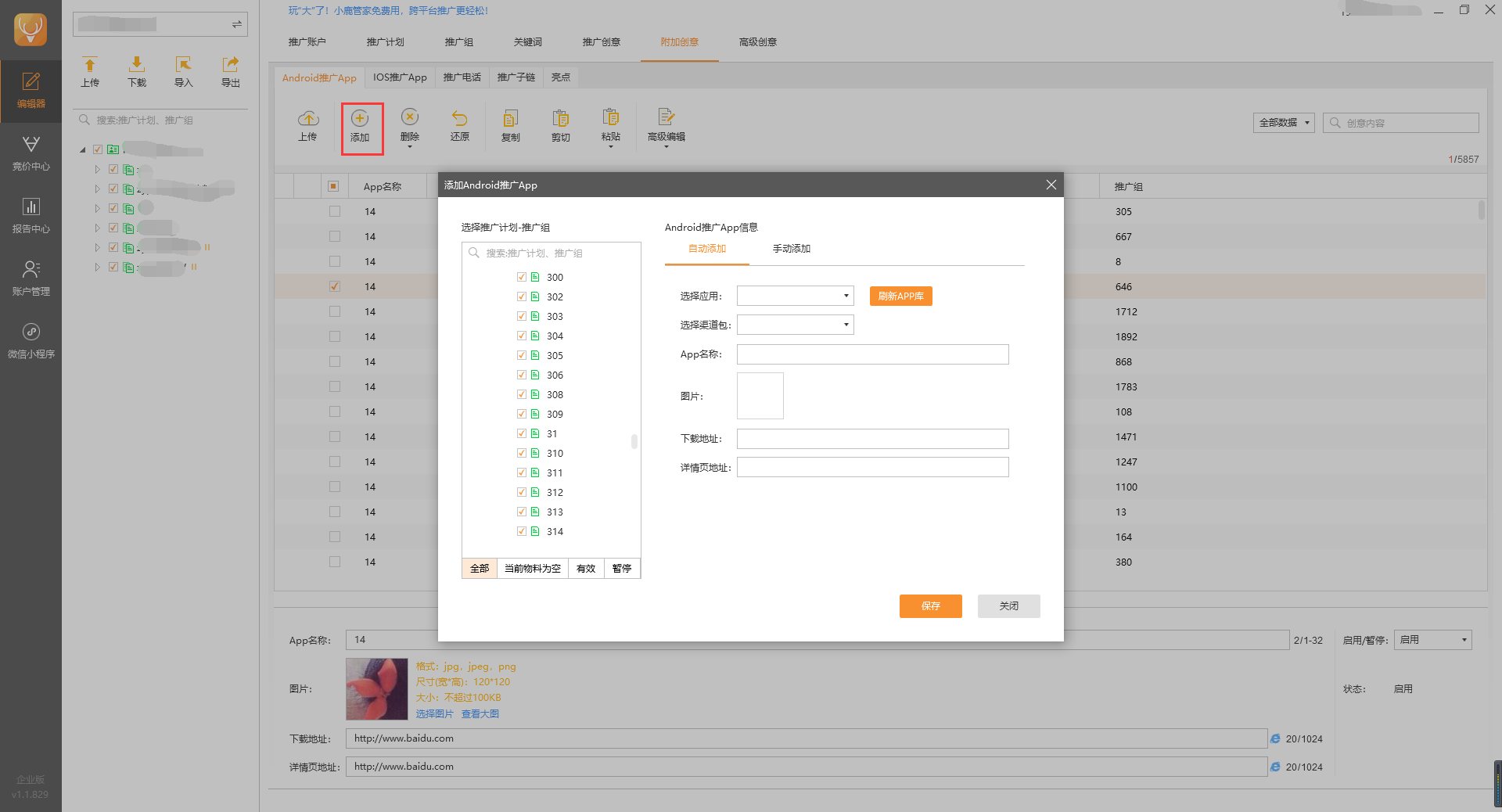The image size is (1502, 812).
Task: Click the 查看大图 link
Action: pyautogui.click(x=480, y=713)
